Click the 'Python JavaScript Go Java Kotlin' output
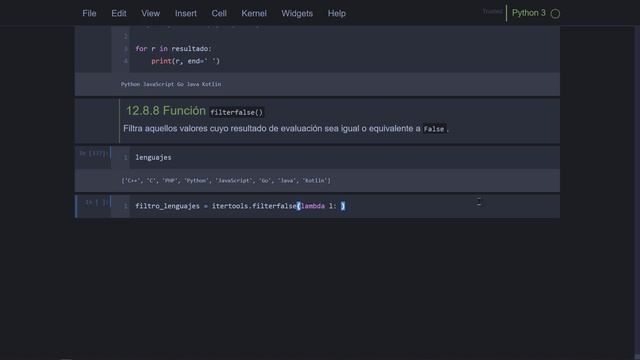This screenshot has width=640, height=360. [x=171, y=84]
